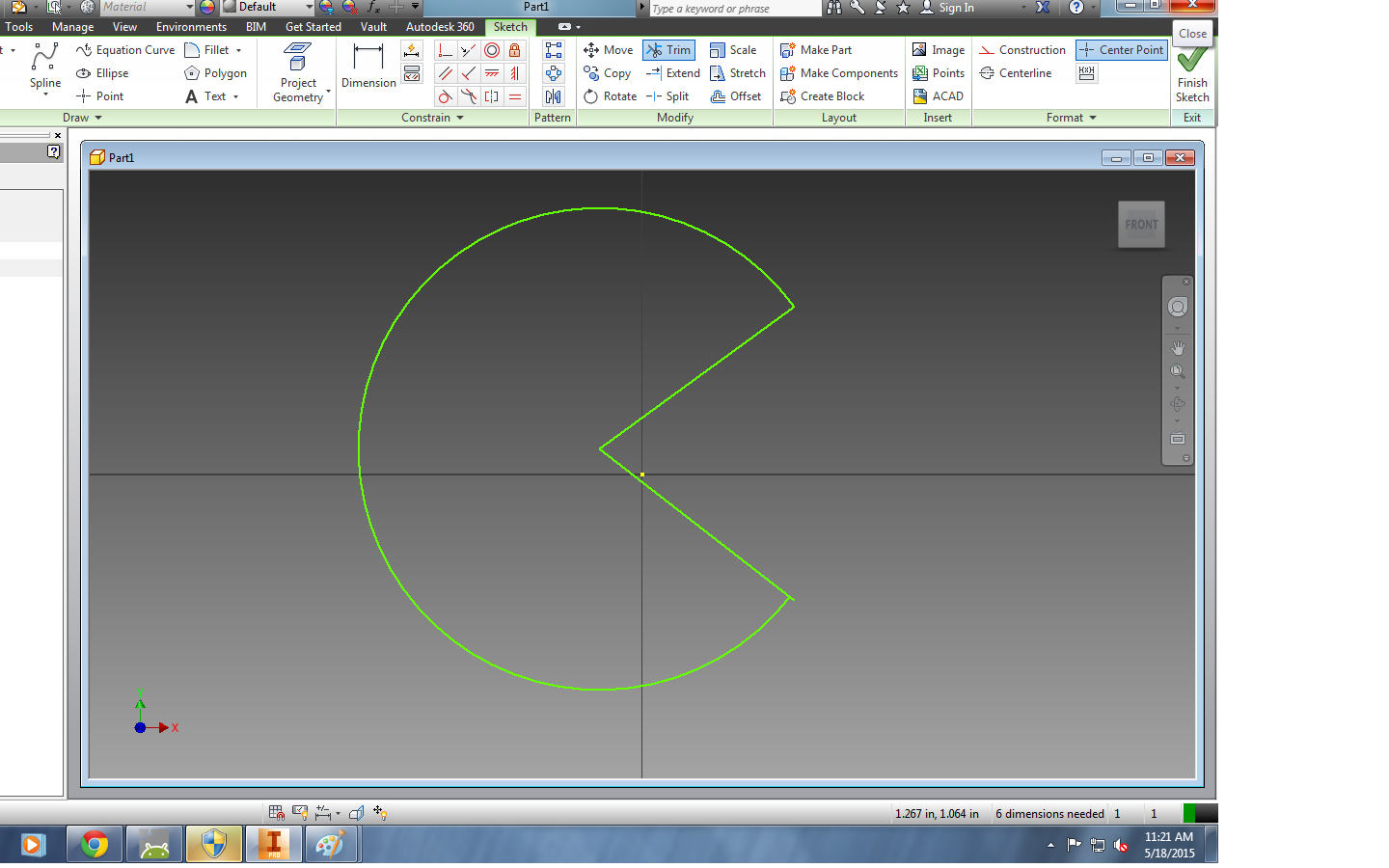Image resolution: width=1389 pixels, height=868 pixels.
Task: Apply the Parallel constraint
Action: 445,73
